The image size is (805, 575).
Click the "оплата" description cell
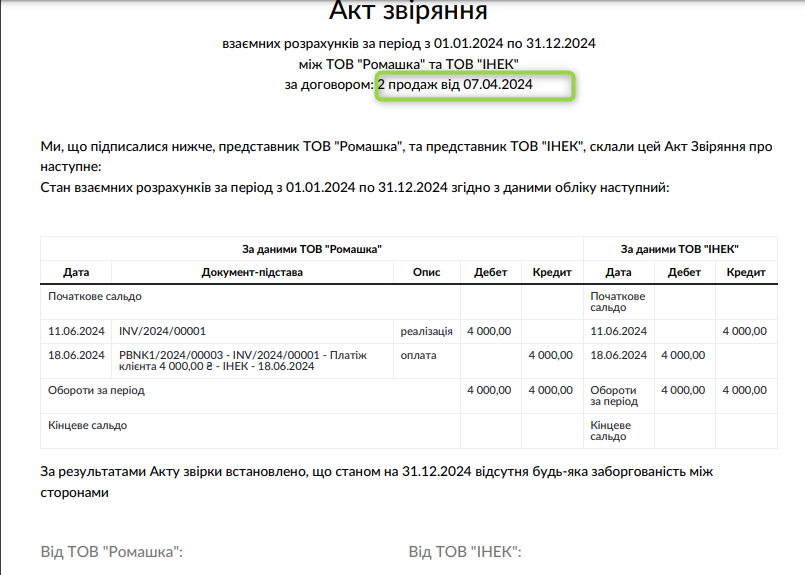[418, 354]
